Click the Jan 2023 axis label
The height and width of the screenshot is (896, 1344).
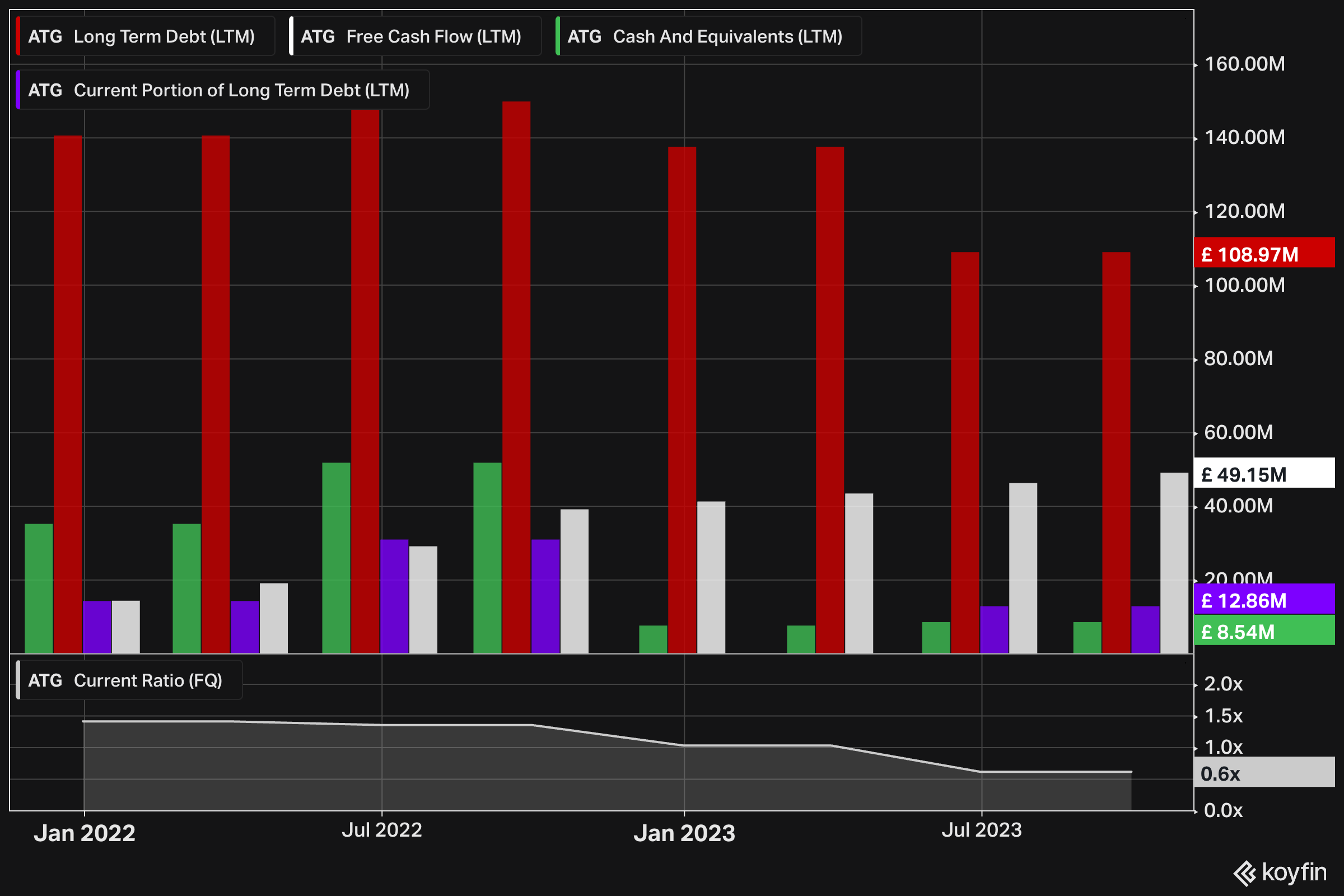(x=684, y=833)
